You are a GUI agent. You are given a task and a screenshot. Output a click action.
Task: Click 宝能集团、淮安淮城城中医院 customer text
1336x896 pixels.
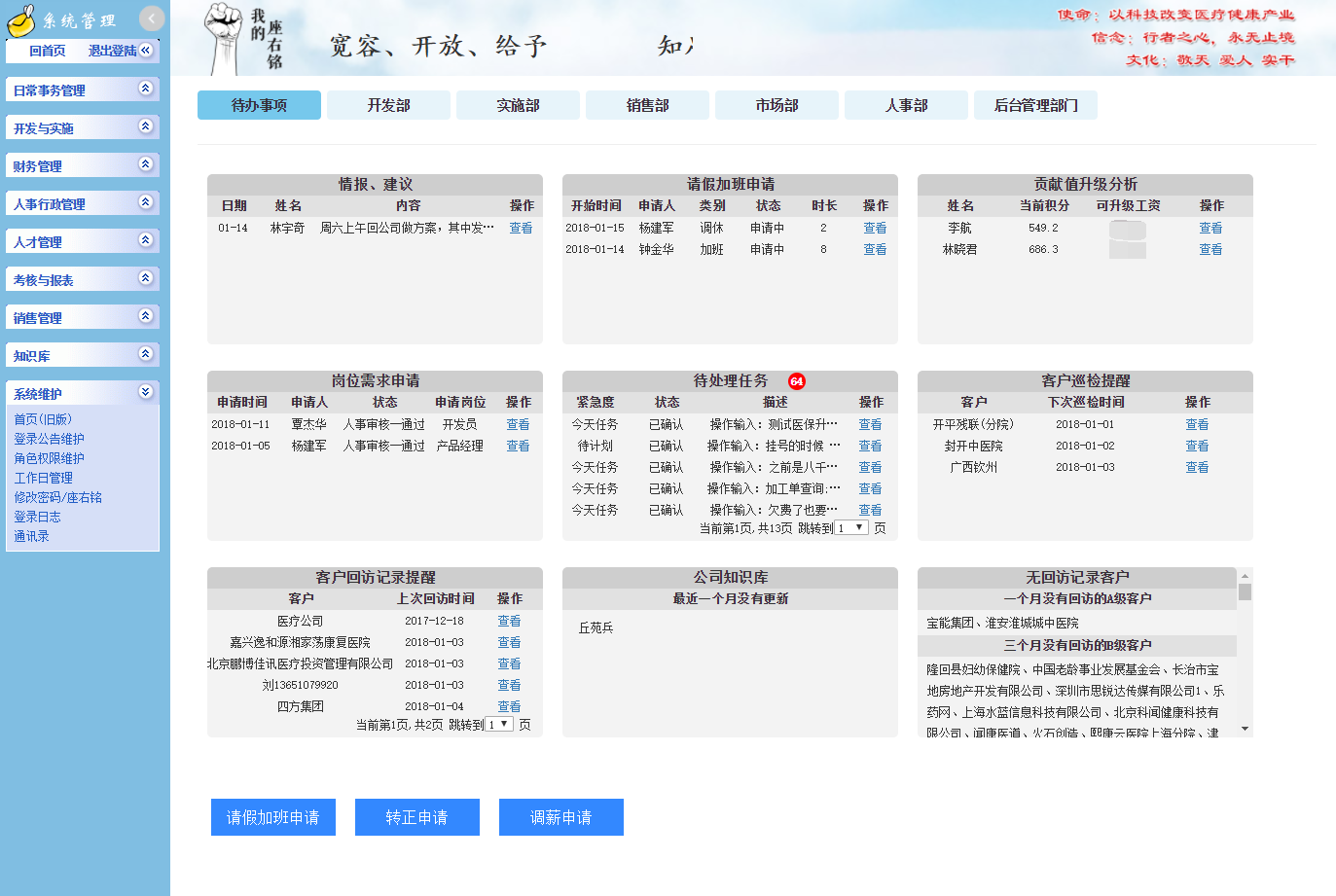pos(1002,623)
